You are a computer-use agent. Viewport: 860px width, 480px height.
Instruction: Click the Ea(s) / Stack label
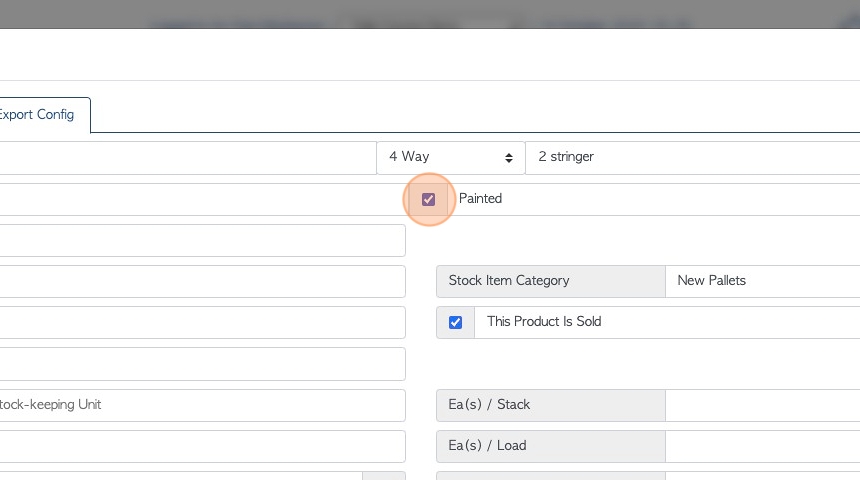pos(551,405)
